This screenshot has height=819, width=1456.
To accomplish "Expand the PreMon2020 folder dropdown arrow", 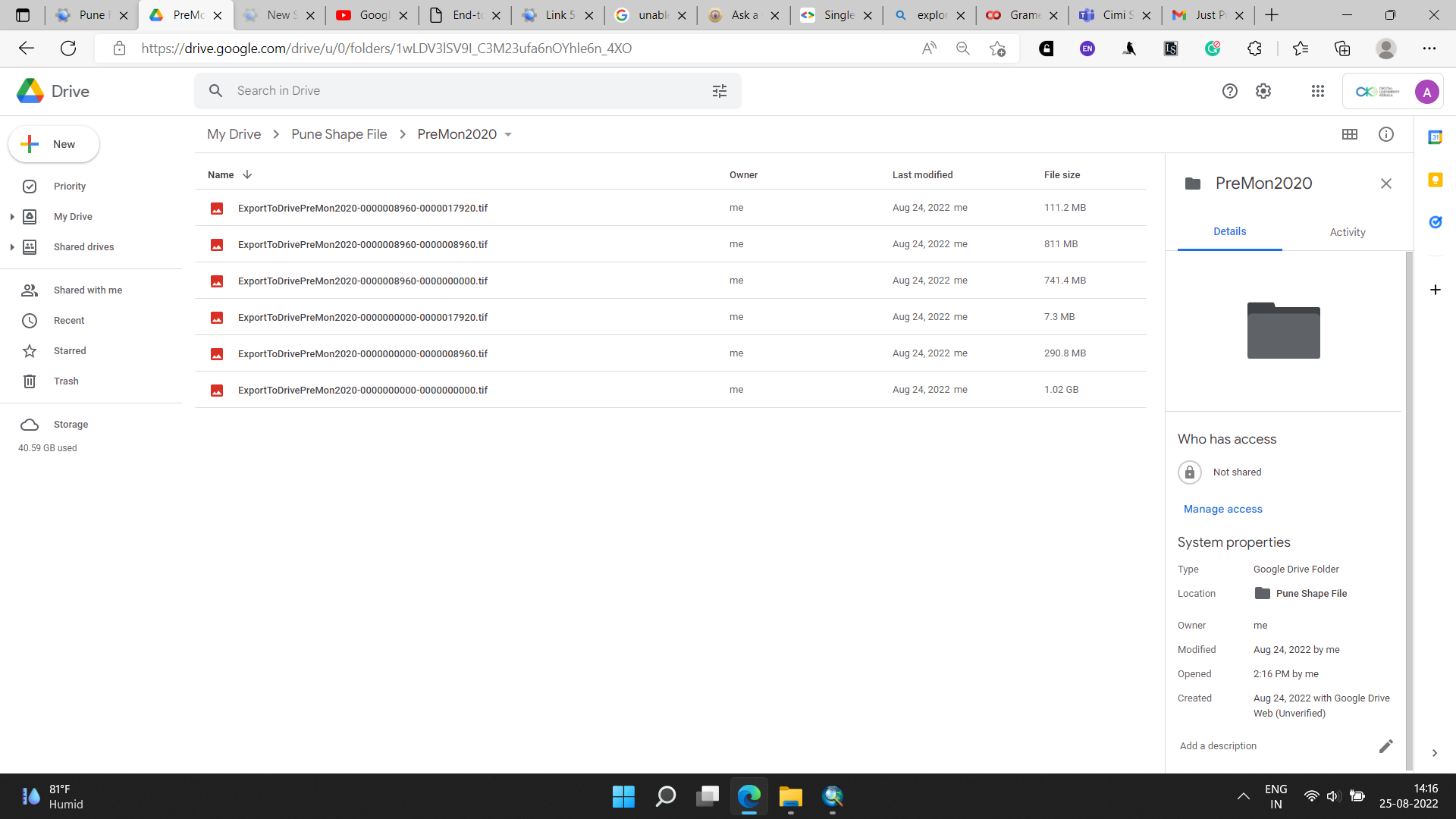I will coord(509,134).
